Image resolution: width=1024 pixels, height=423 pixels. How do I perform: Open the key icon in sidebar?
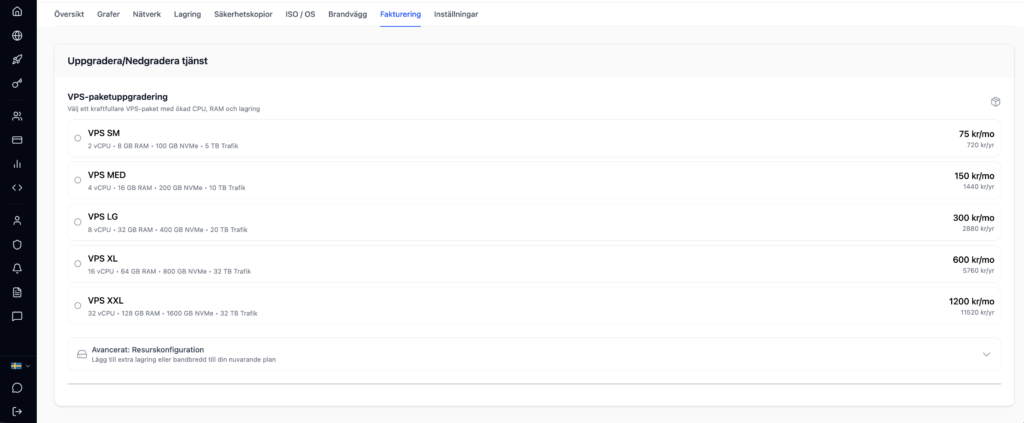[17, 83]
